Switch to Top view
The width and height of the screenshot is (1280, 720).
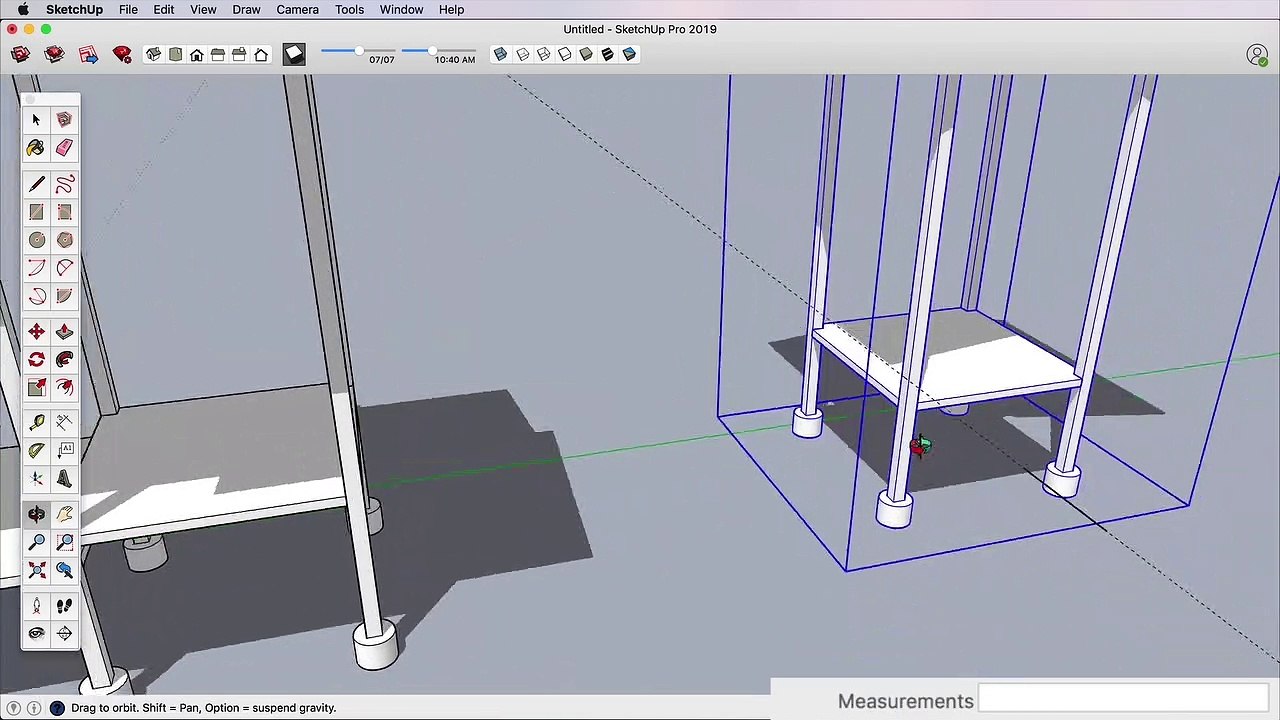tap(175, 55)
